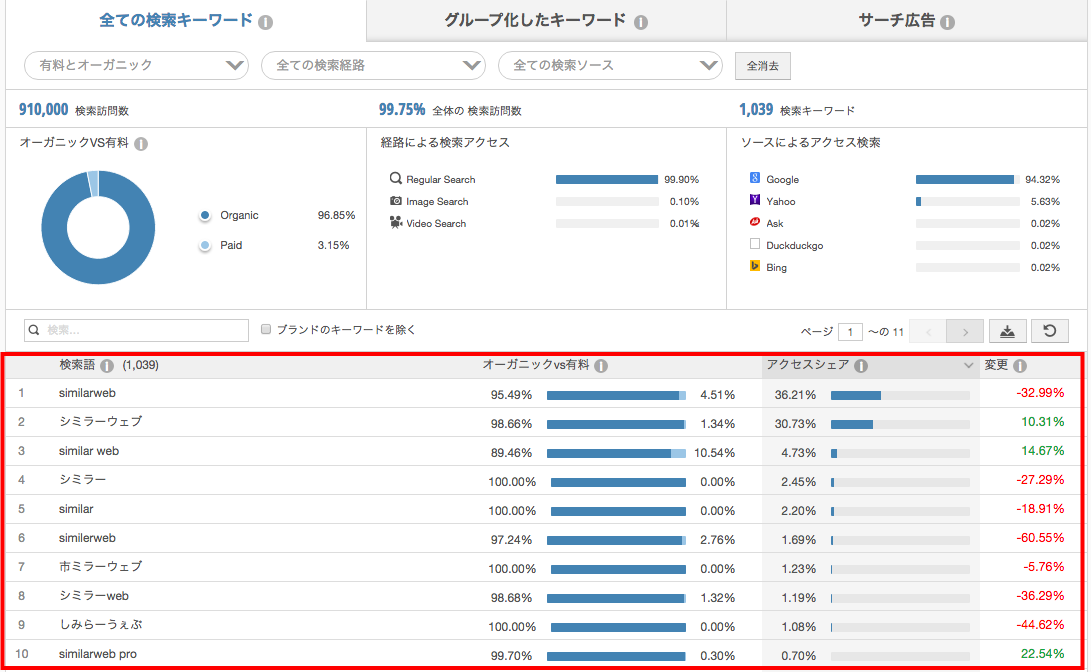Click Yahoo 5.63% share value
This screenshot has width=1091, height=672.
1045,202
